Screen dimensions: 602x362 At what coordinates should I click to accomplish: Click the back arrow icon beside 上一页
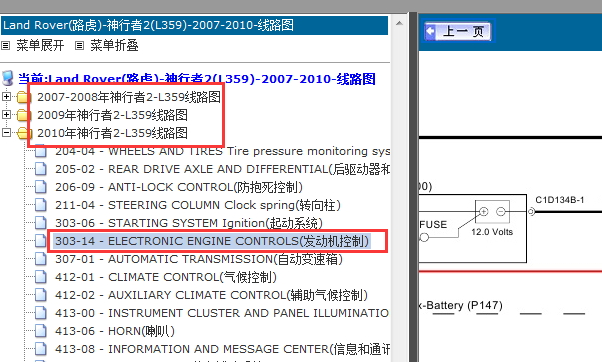point(431,31)
